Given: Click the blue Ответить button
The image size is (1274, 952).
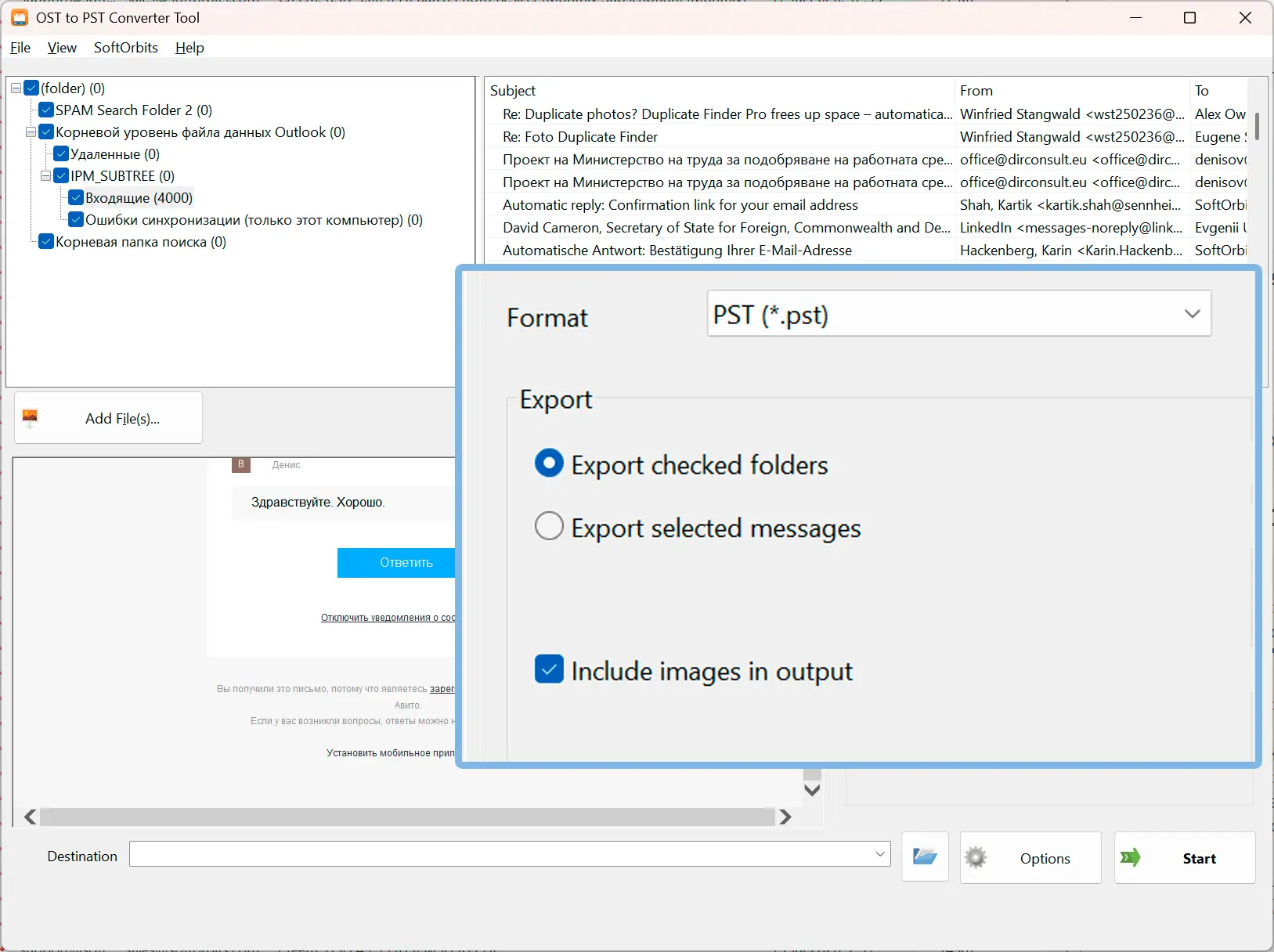Looking at the screenshot, I should [x=396, y=563].
